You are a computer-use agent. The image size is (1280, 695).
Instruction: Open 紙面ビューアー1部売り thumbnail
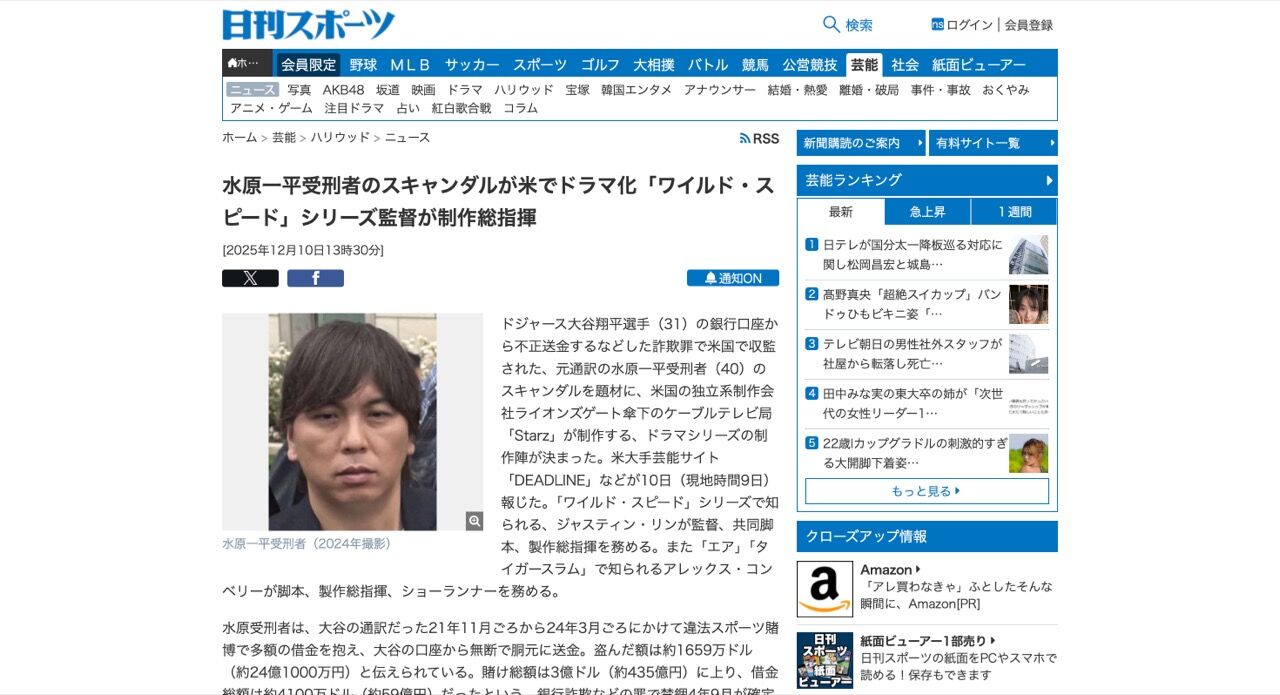click(825, 660)
